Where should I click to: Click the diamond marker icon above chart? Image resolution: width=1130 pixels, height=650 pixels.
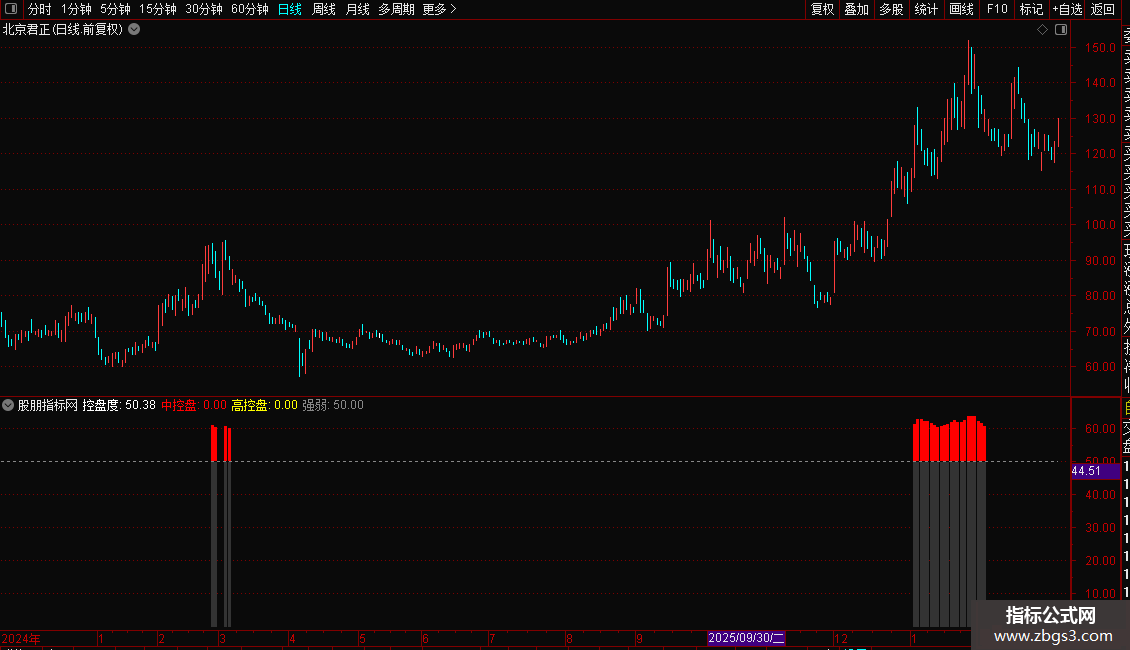pyautogui.click(x=1042, y=30)
